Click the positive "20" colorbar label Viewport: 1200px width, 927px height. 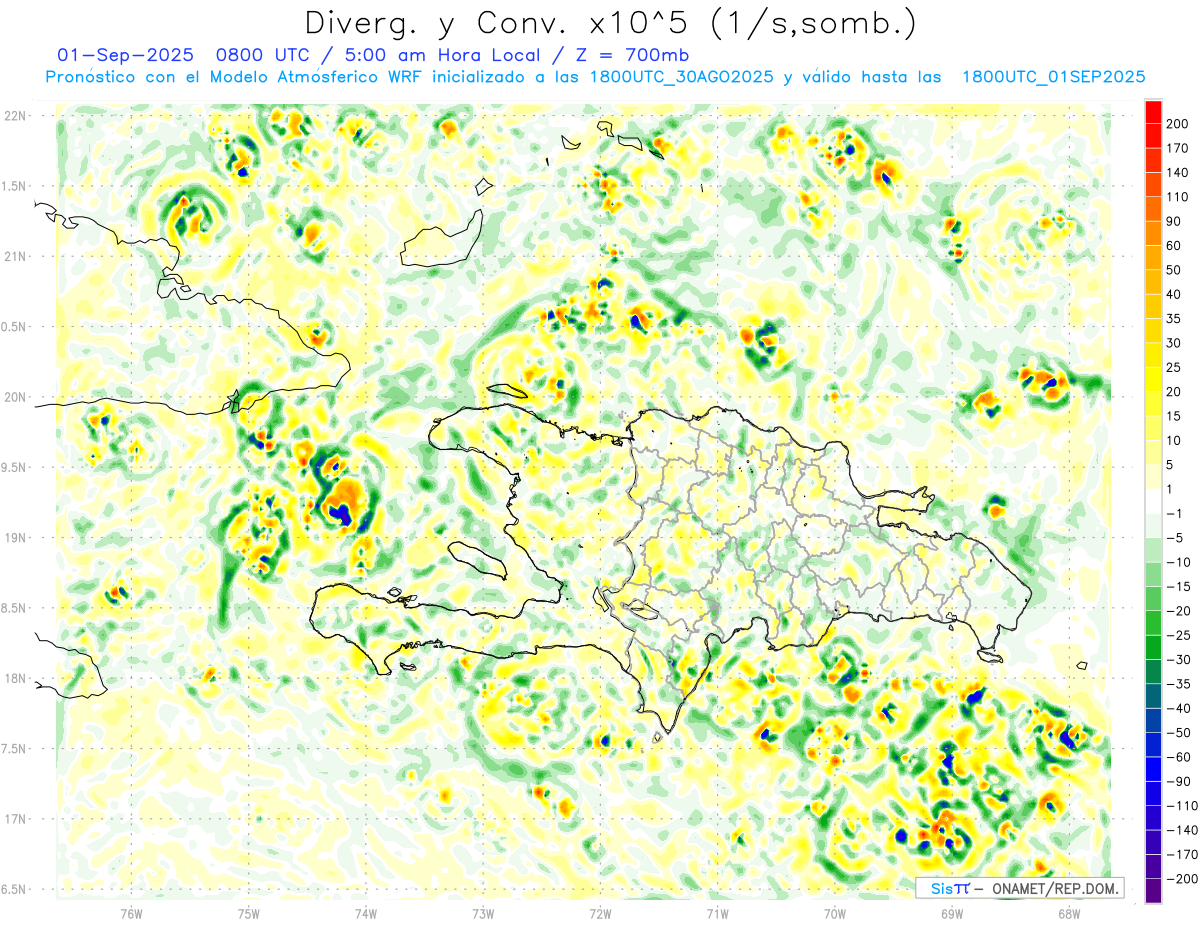[x=1175, y=392]
